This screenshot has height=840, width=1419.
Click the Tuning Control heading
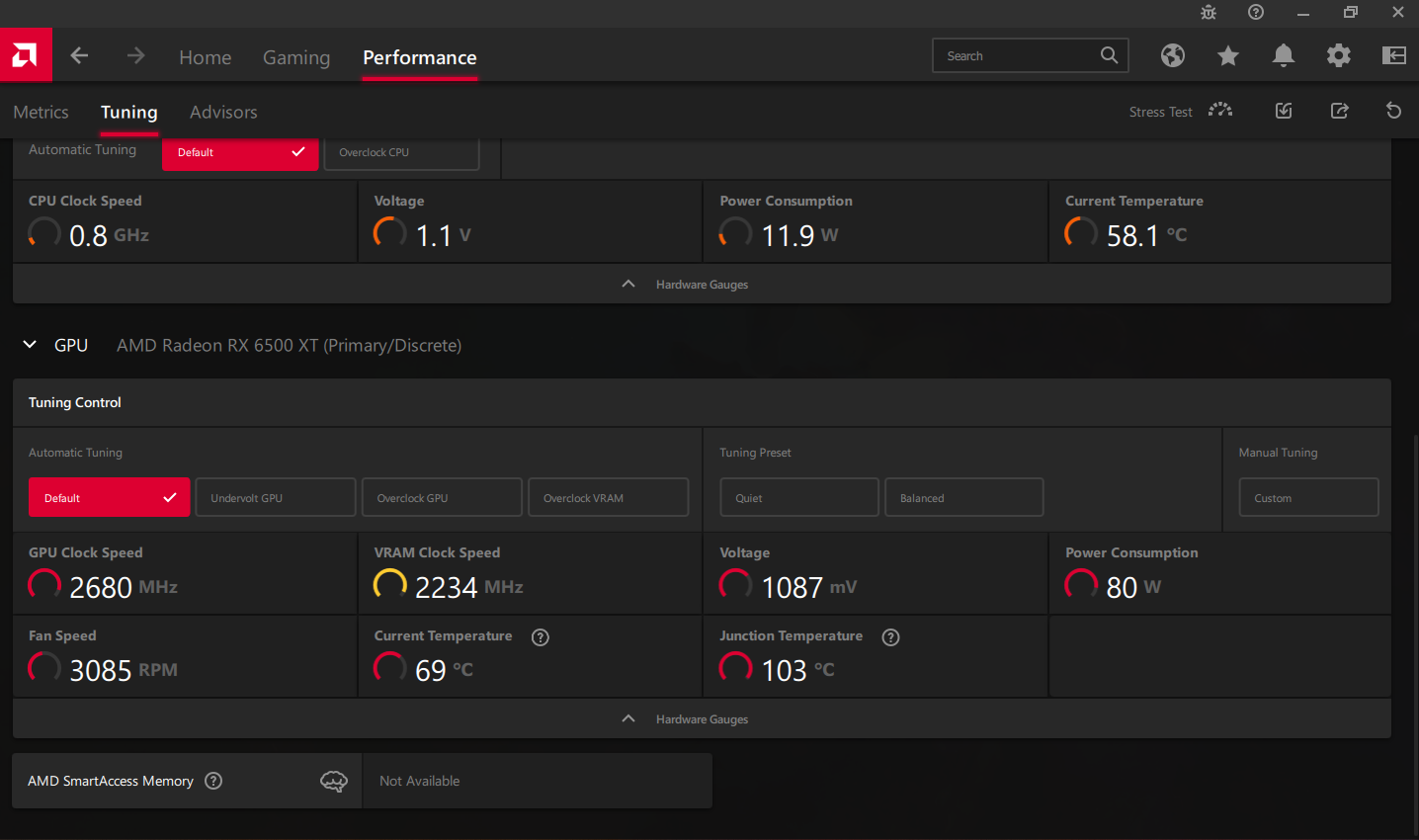75,402
